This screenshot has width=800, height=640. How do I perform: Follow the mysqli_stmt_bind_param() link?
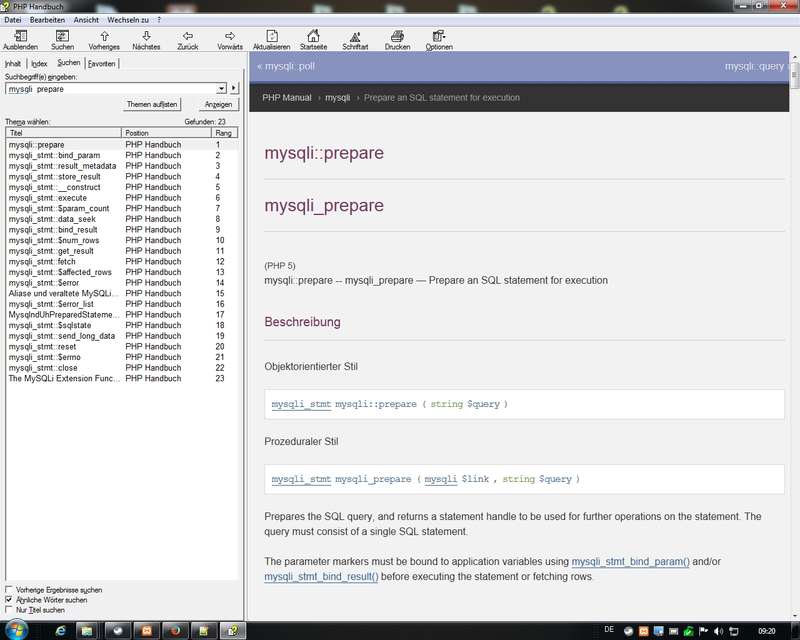coord(630,563)
